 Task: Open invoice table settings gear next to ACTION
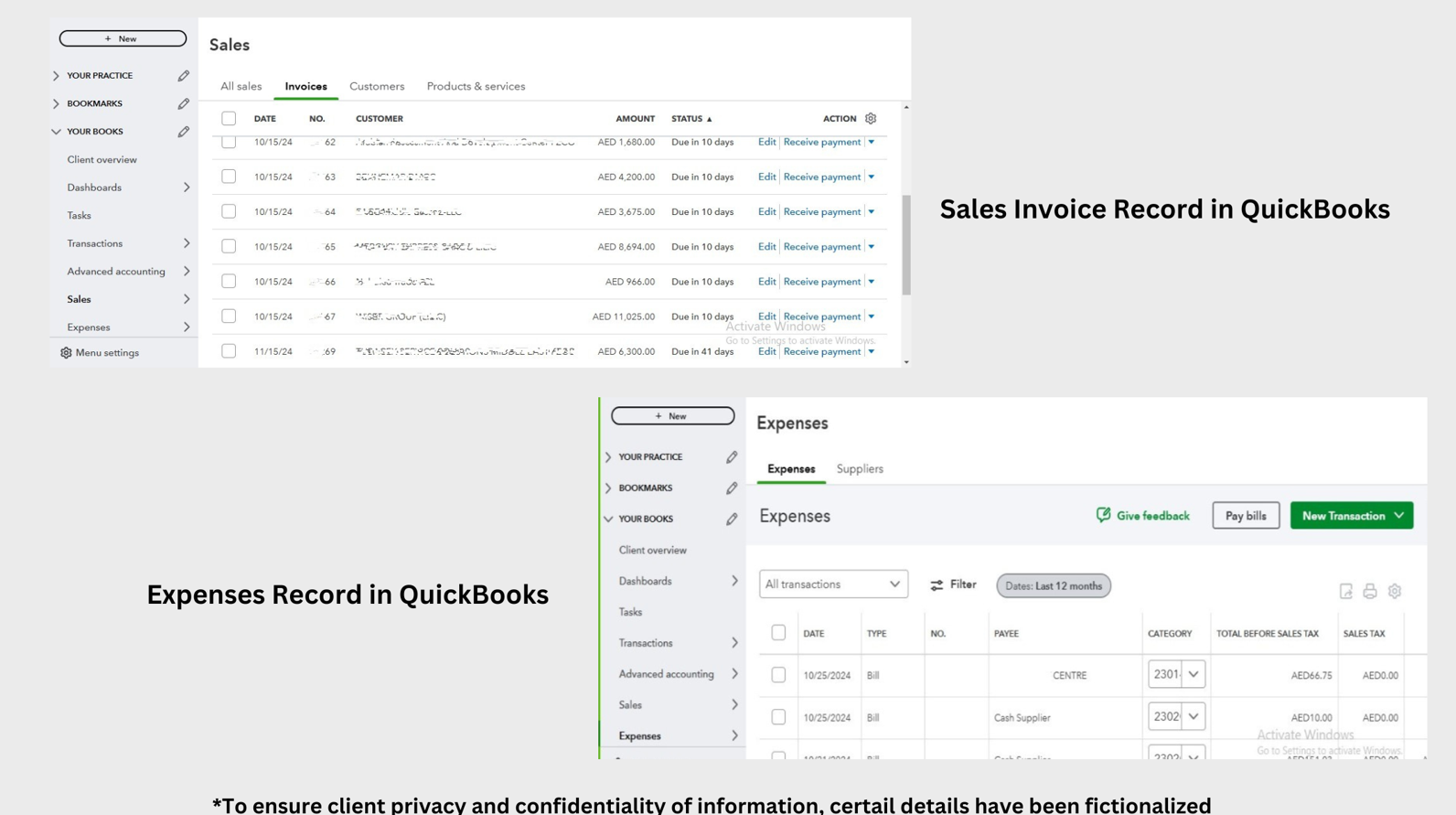[871, 118]
